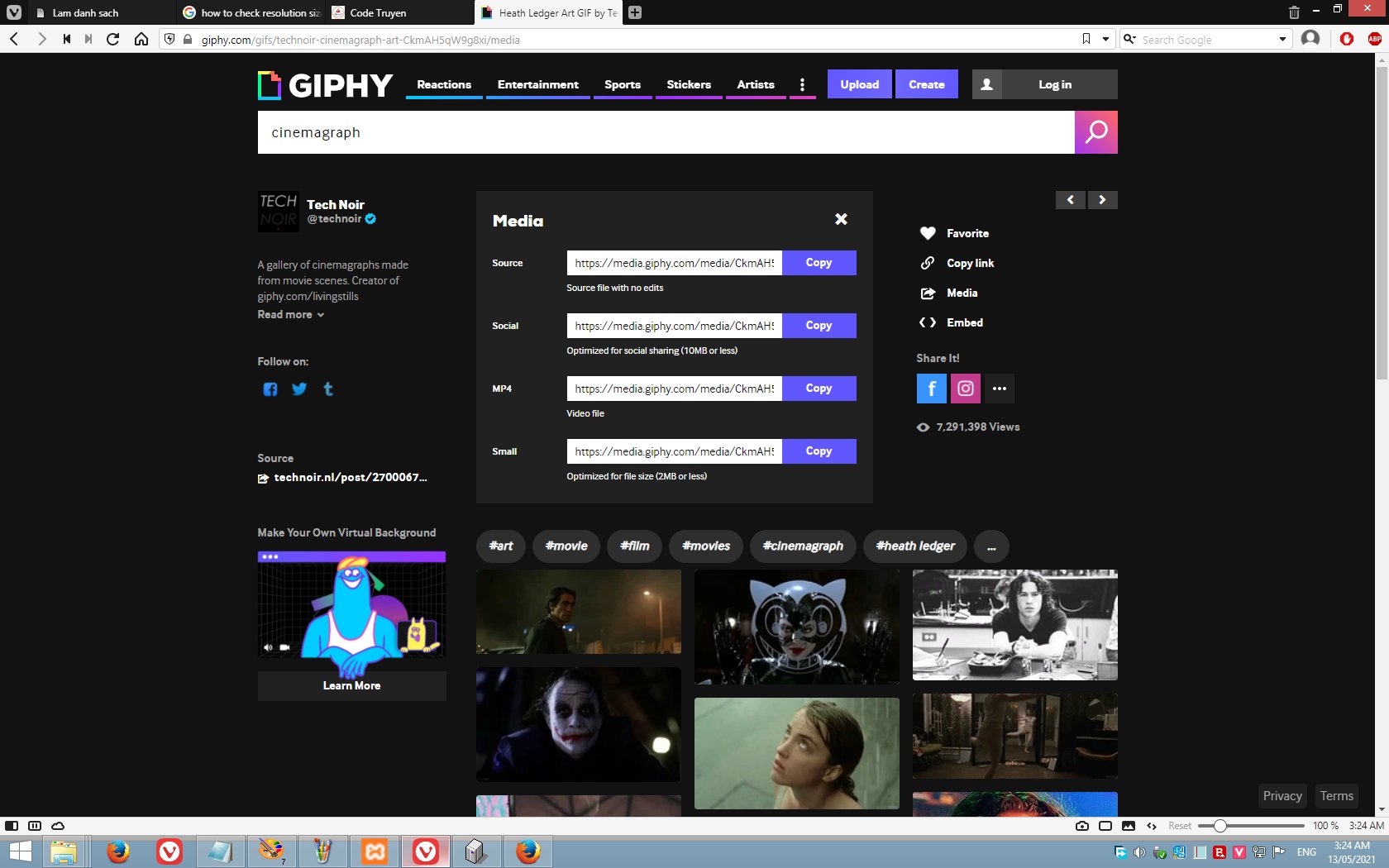1389x868 pixels.
Task: Click browser back arrow
Action: coord(14,39)
